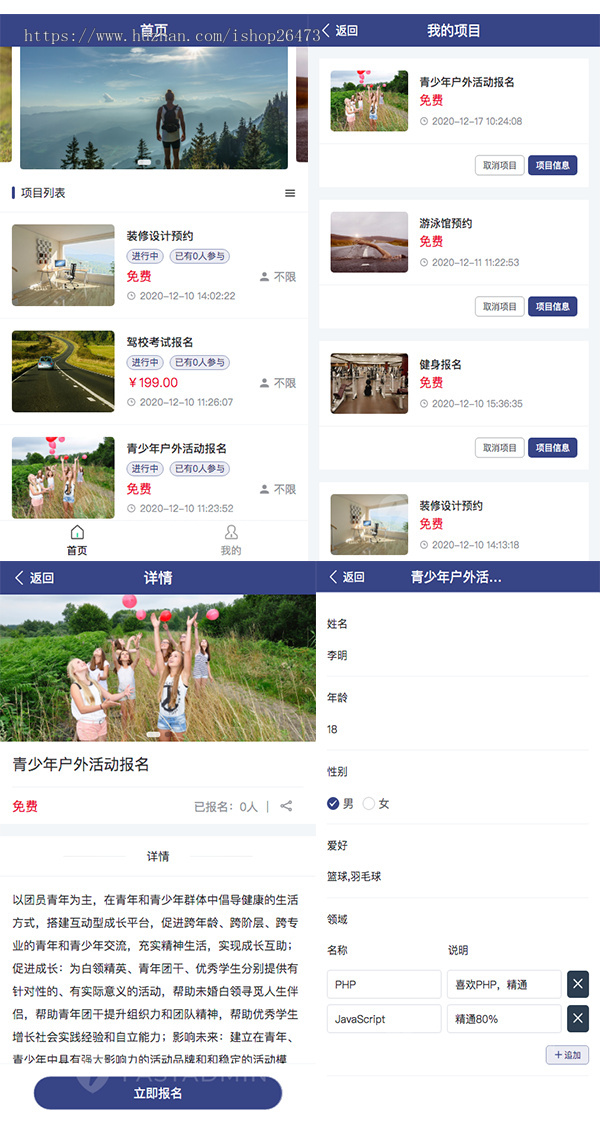Click 项目信息 for 青少年户外活动报名
The image size is (600, 1122).
[553, 165]
